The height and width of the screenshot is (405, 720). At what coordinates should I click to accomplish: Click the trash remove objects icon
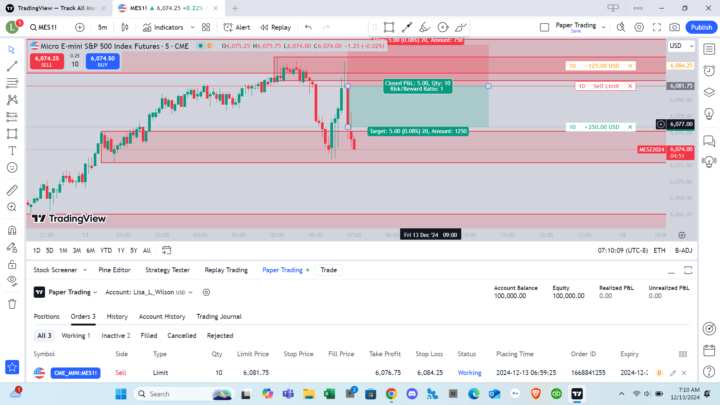click(12, 304)
